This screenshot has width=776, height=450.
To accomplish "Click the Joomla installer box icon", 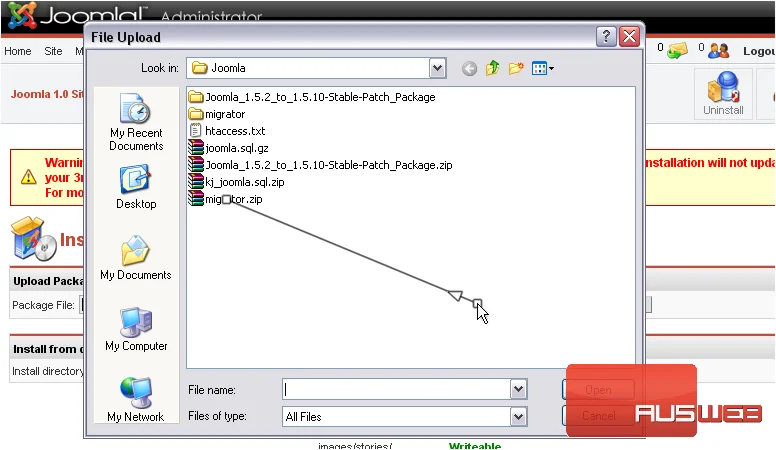I will (33, 239).
